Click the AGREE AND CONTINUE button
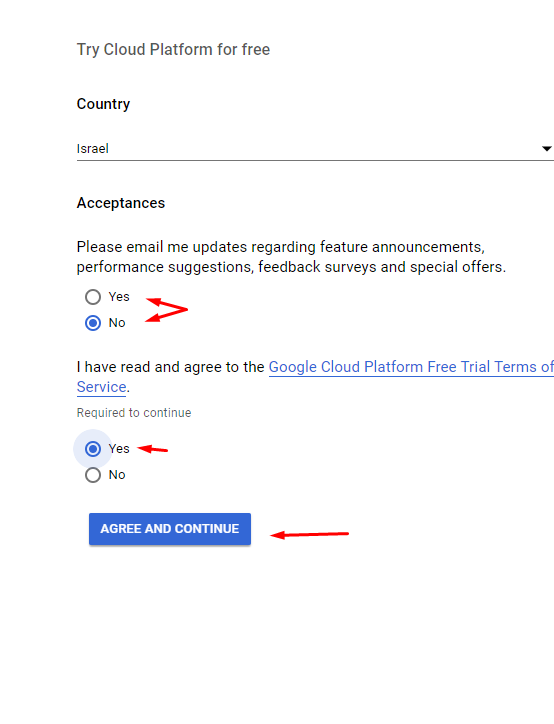This screenshot has height=724, width=554. 170,529
